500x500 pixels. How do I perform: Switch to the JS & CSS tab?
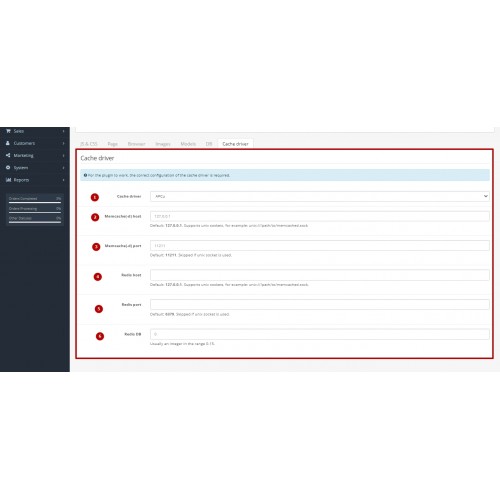pyautogui.click(x=89, y=144)
